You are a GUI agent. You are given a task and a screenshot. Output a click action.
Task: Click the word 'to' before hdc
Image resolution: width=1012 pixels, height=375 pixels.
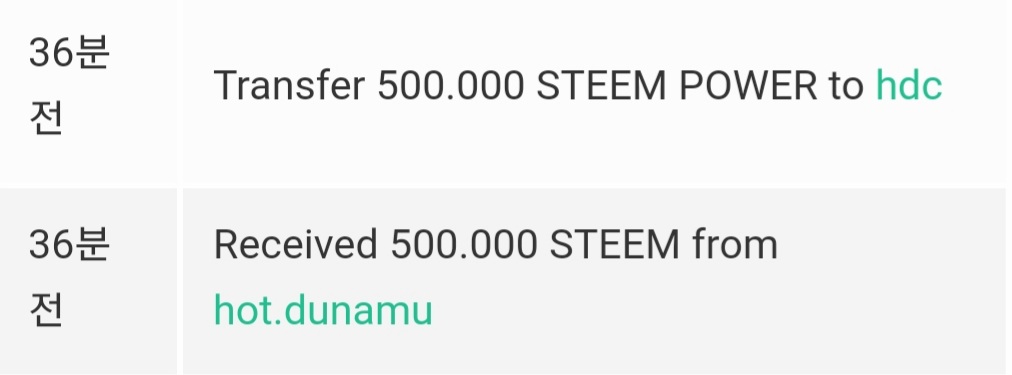[846, 85]
